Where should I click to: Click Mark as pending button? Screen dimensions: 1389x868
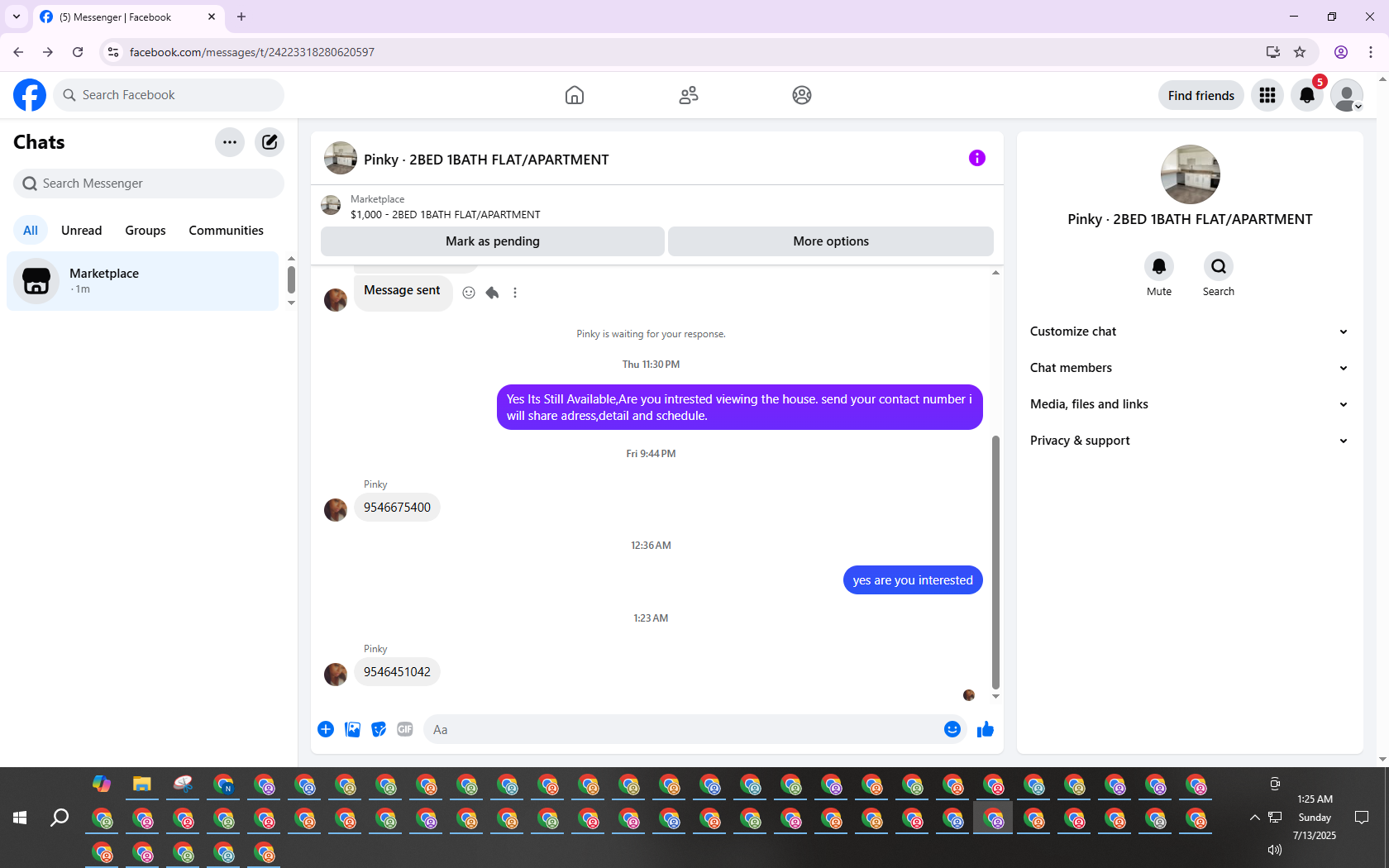tap(493, 241)
